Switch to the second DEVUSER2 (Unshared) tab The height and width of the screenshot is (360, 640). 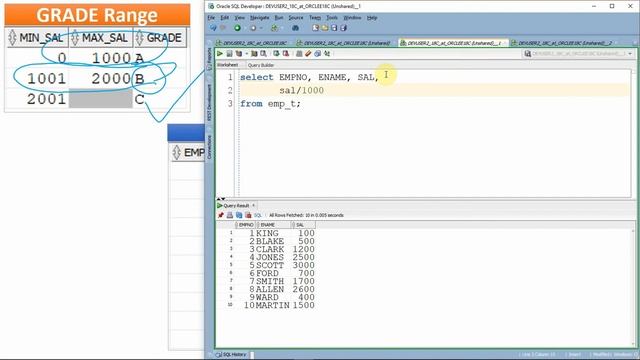(344, 43)
